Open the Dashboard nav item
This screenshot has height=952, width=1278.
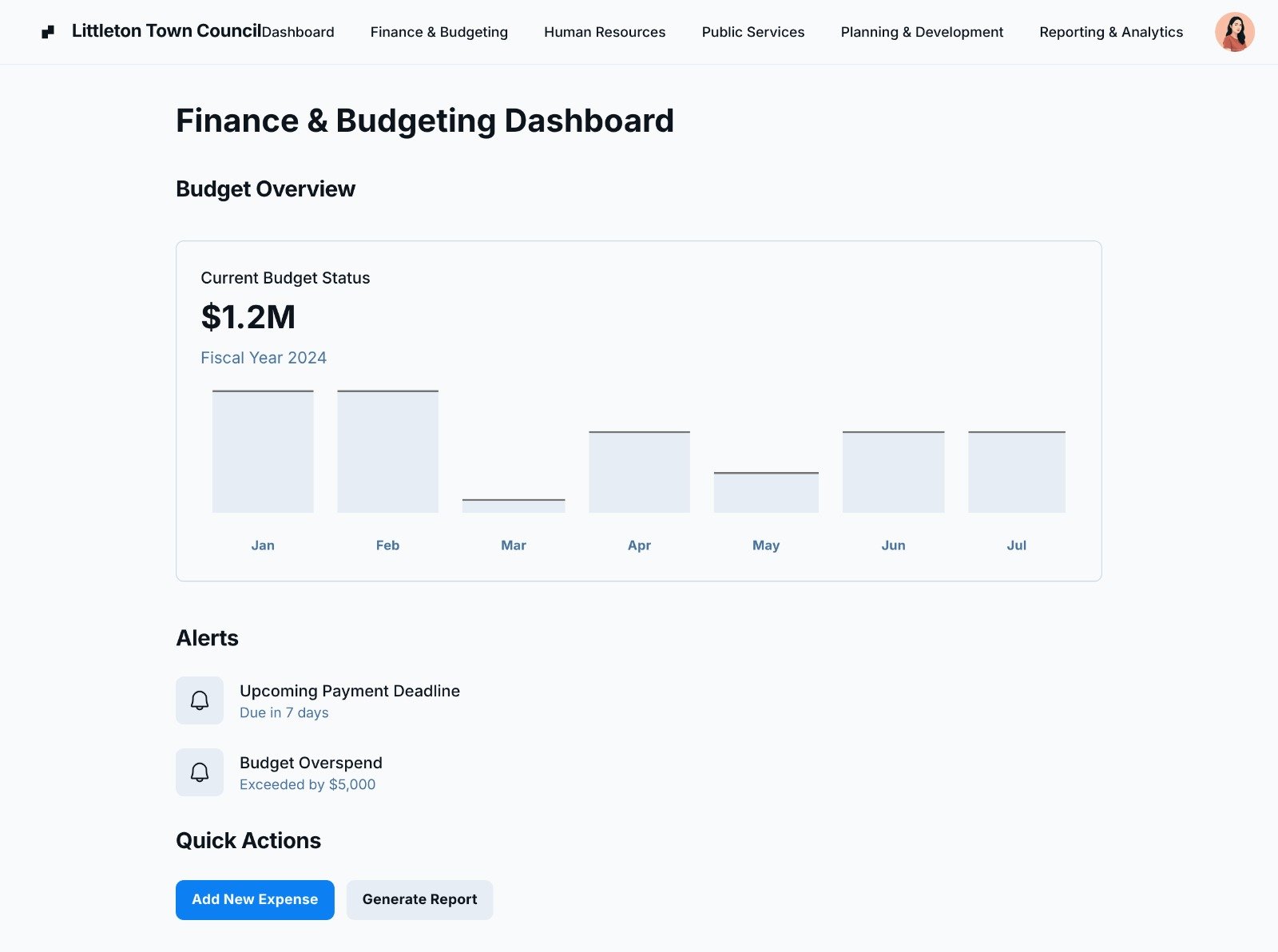click(x=298, y=32)
